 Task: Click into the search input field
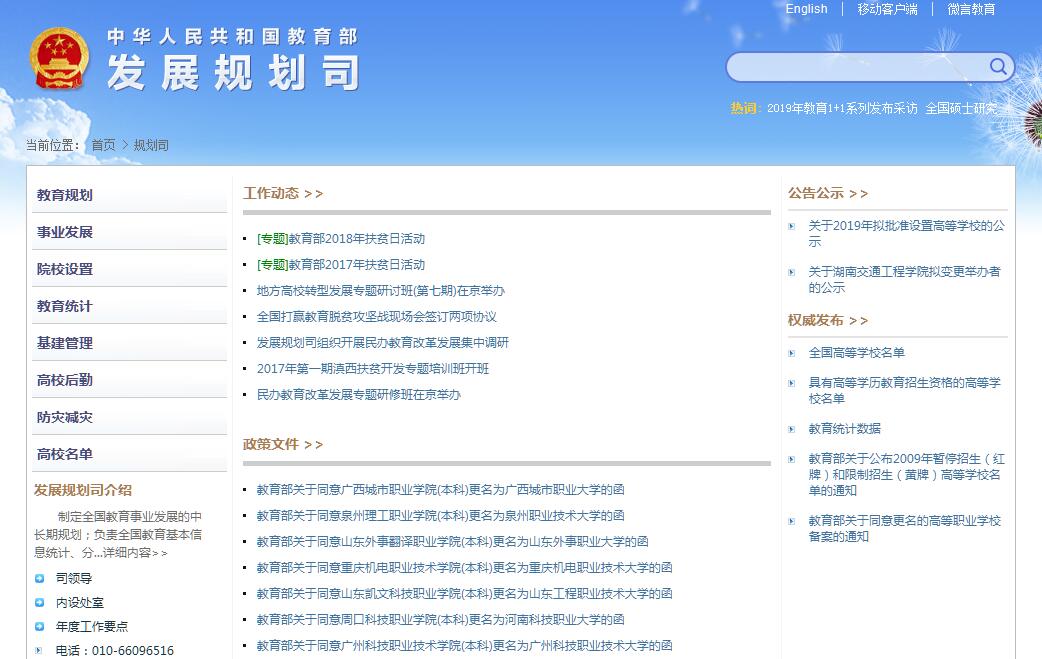pyautogui.click(x=857, y=67)
